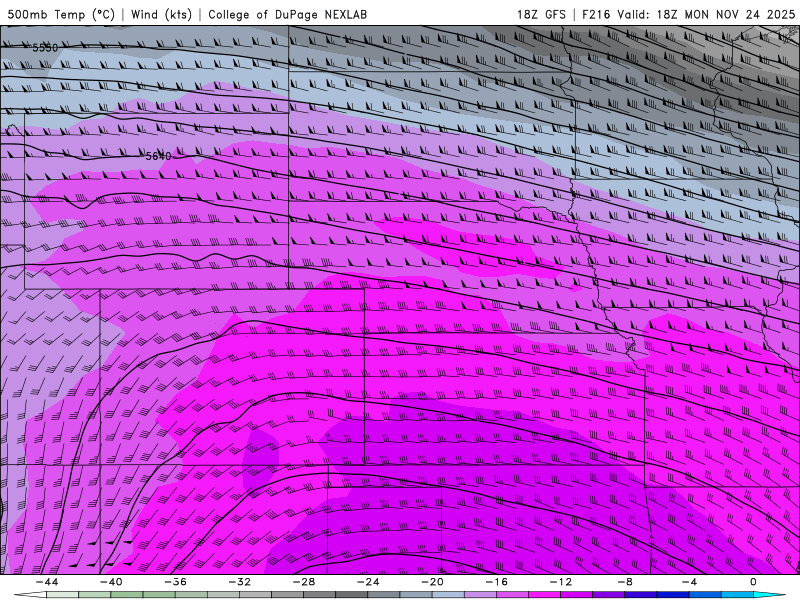Viewport: 800px width, 600px height.
Task: Click the 5640 height contour label
Action: (158, 156)
